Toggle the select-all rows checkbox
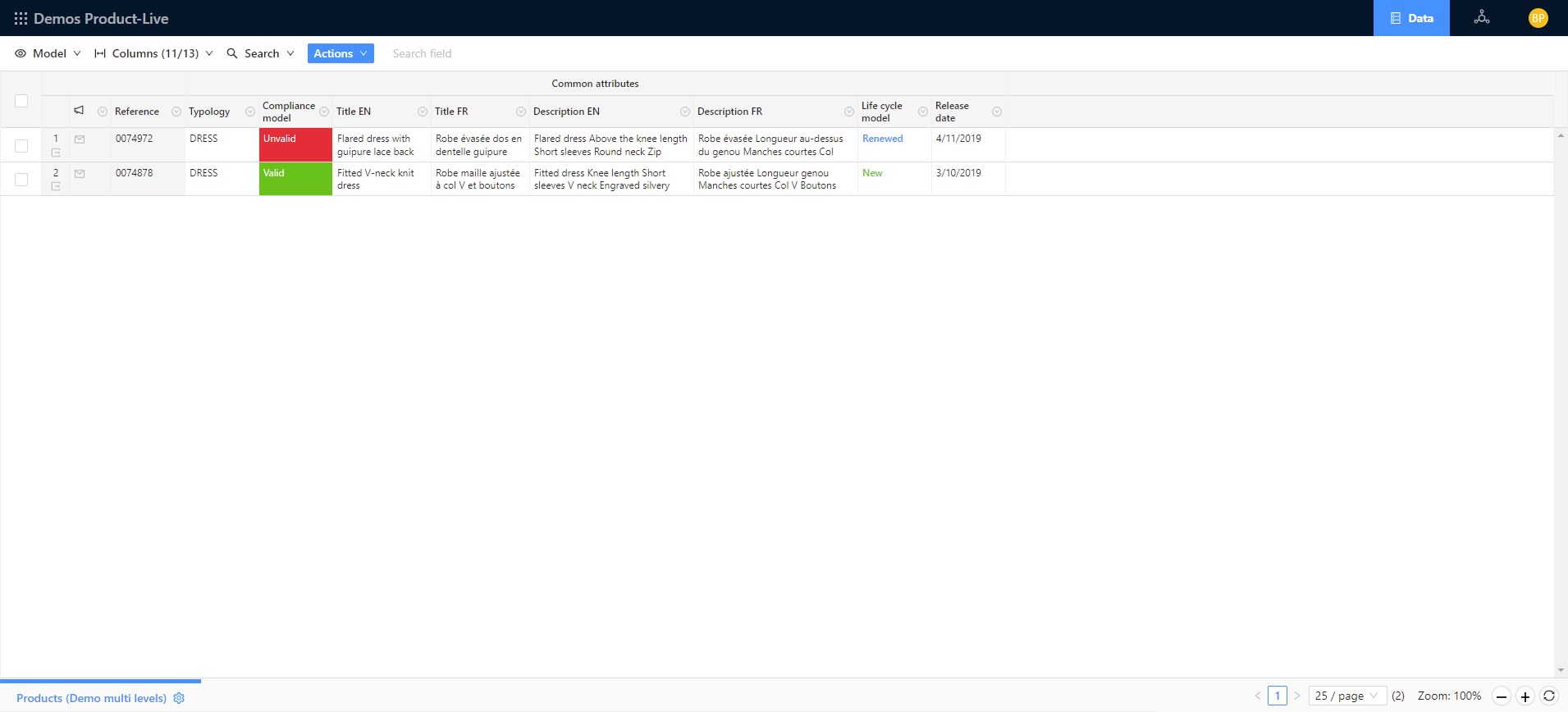The image size is (1568, 712). pyautogui.click(x=21, y=101)
